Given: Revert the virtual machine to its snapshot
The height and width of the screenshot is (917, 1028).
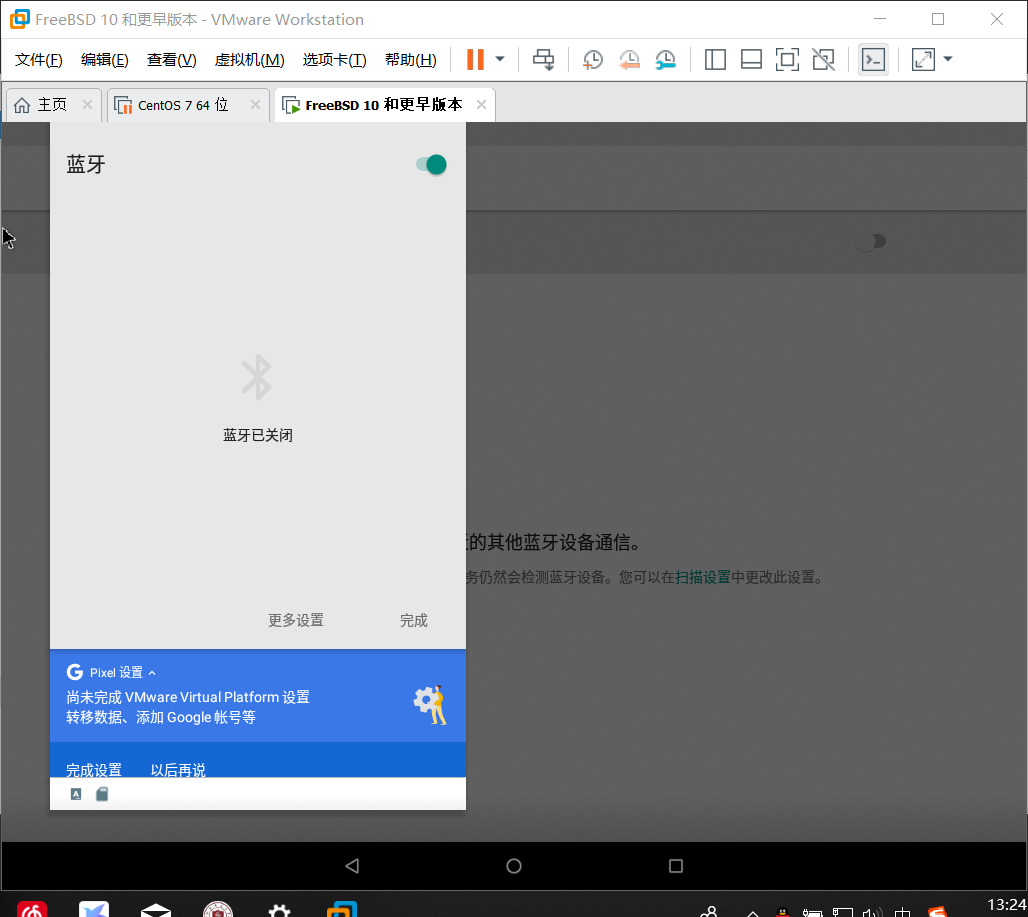Looking at the screenshot, I should click(629, 60).
